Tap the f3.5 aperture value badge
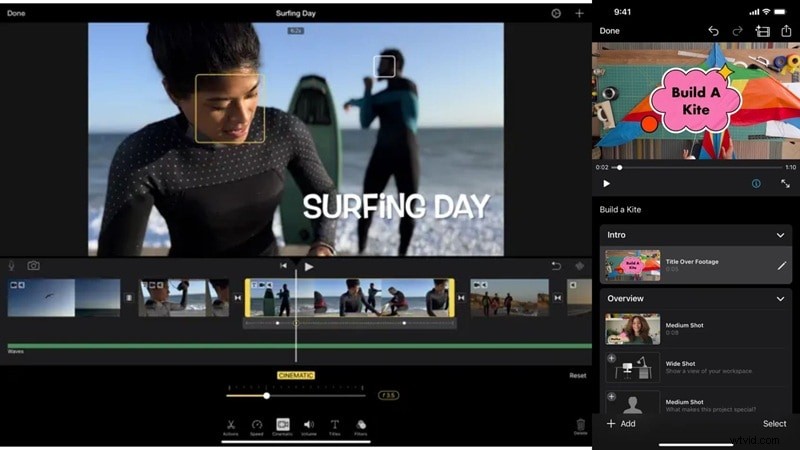Screen dimensions: 800x450 tap(388, 395)
